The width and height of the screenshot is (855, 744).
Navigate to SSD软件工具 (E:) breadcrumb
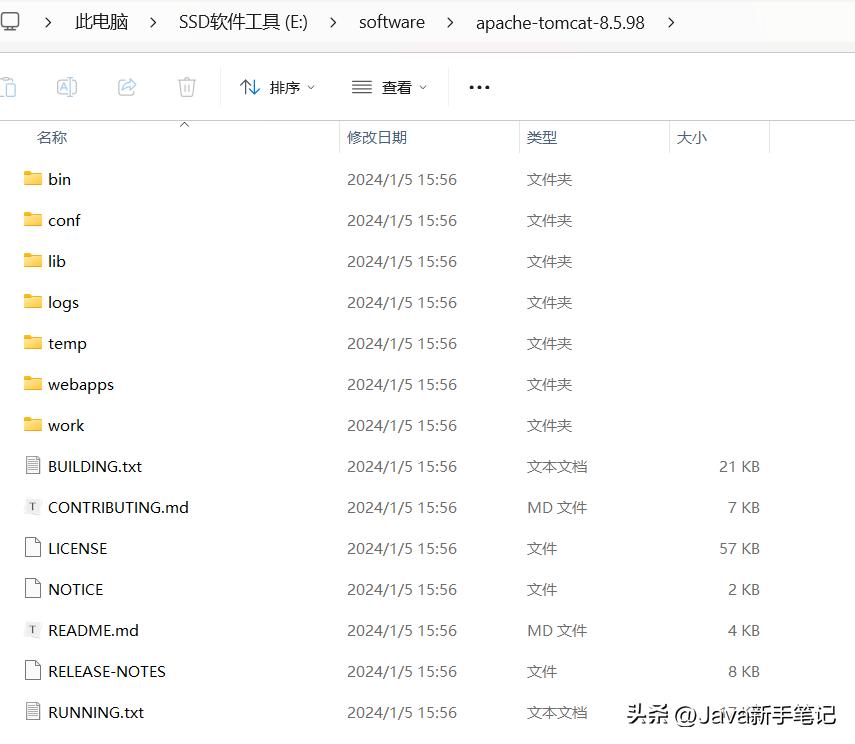tap(243, 22)
